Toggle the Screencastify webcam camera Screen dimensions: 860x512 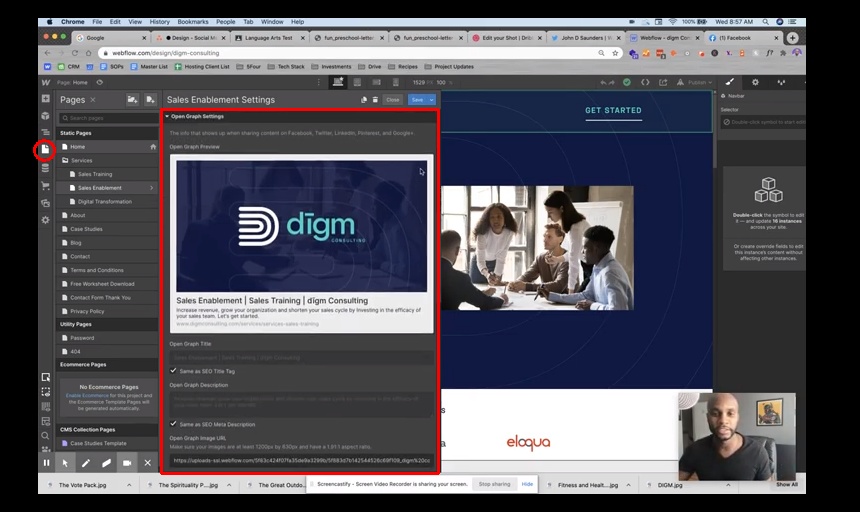tap(127, 463)
